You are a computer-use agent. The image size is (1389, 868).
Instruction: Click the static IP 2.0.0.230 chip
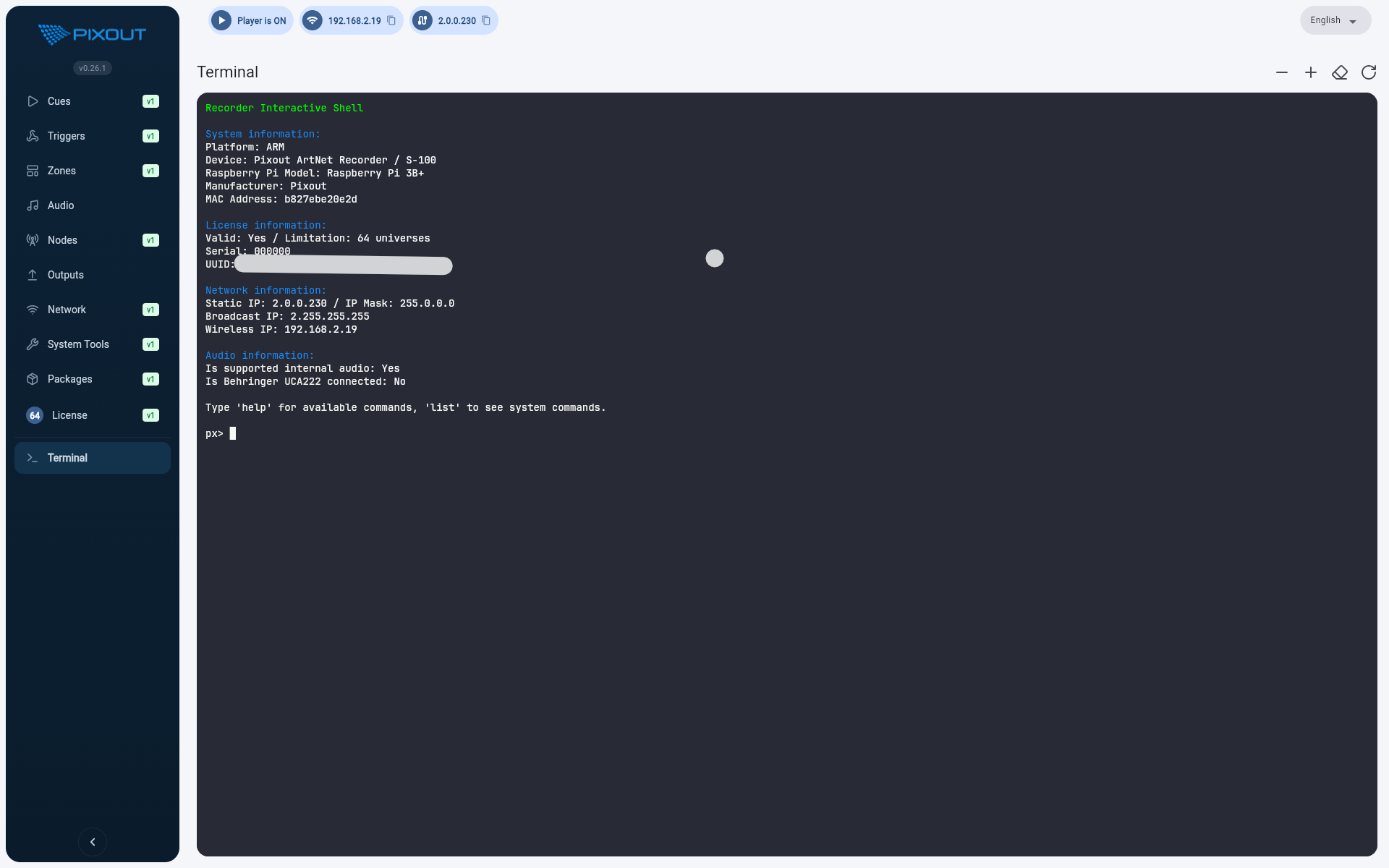[454, 20]
